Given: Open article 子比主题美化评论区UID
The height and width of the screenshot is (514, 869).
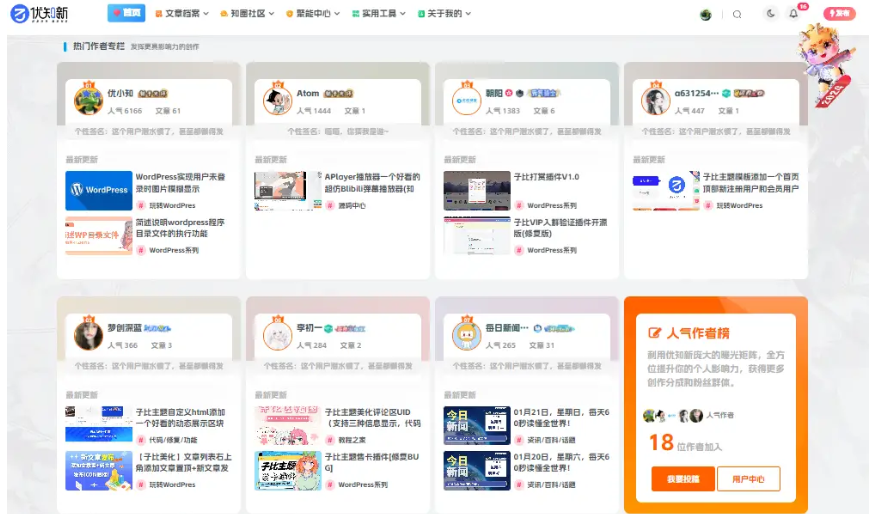Looking at the screenshot, I should point(372,418).
